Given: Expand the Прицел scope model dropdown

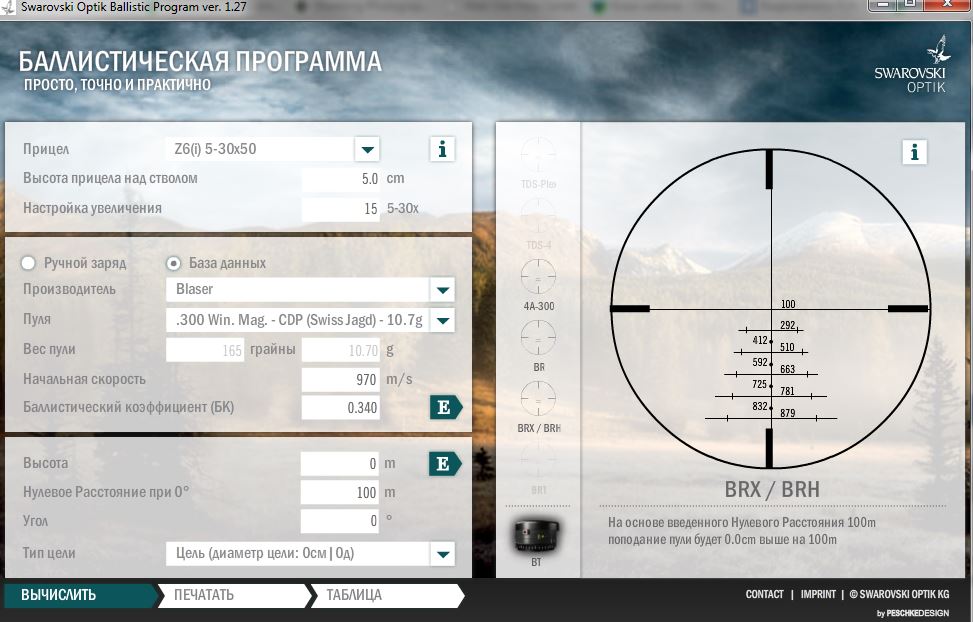Looking at the screenshot, I should [367, 150].
